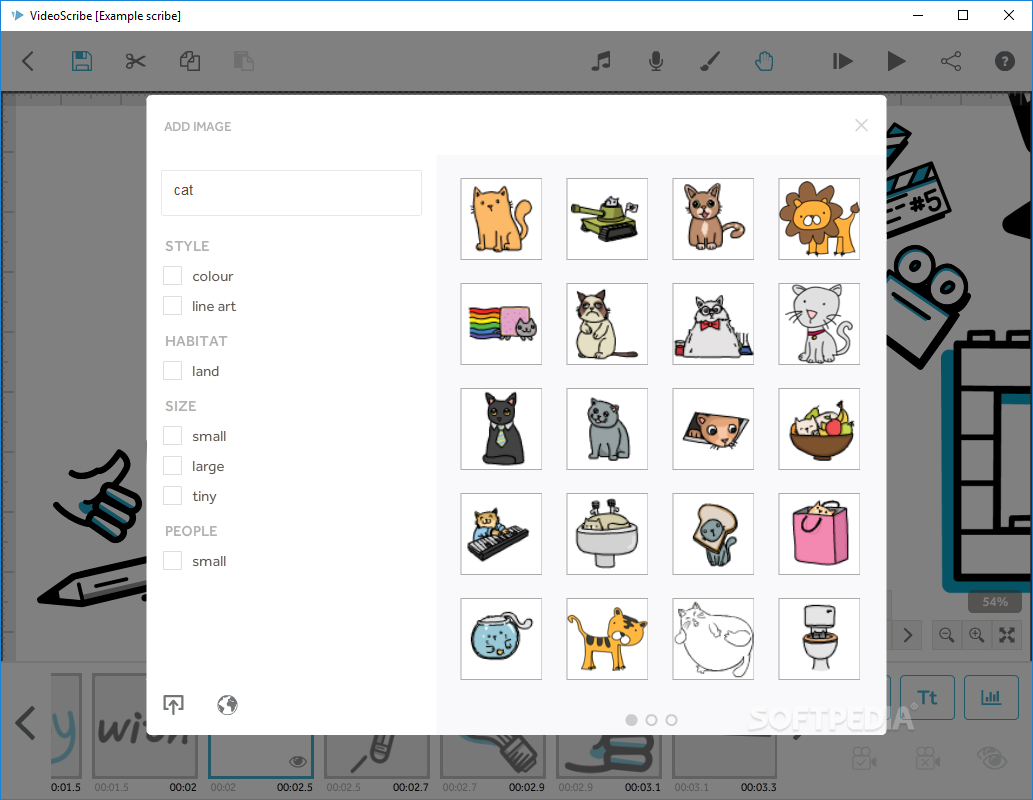Click the paste icon in toolbar

point(244,61)
